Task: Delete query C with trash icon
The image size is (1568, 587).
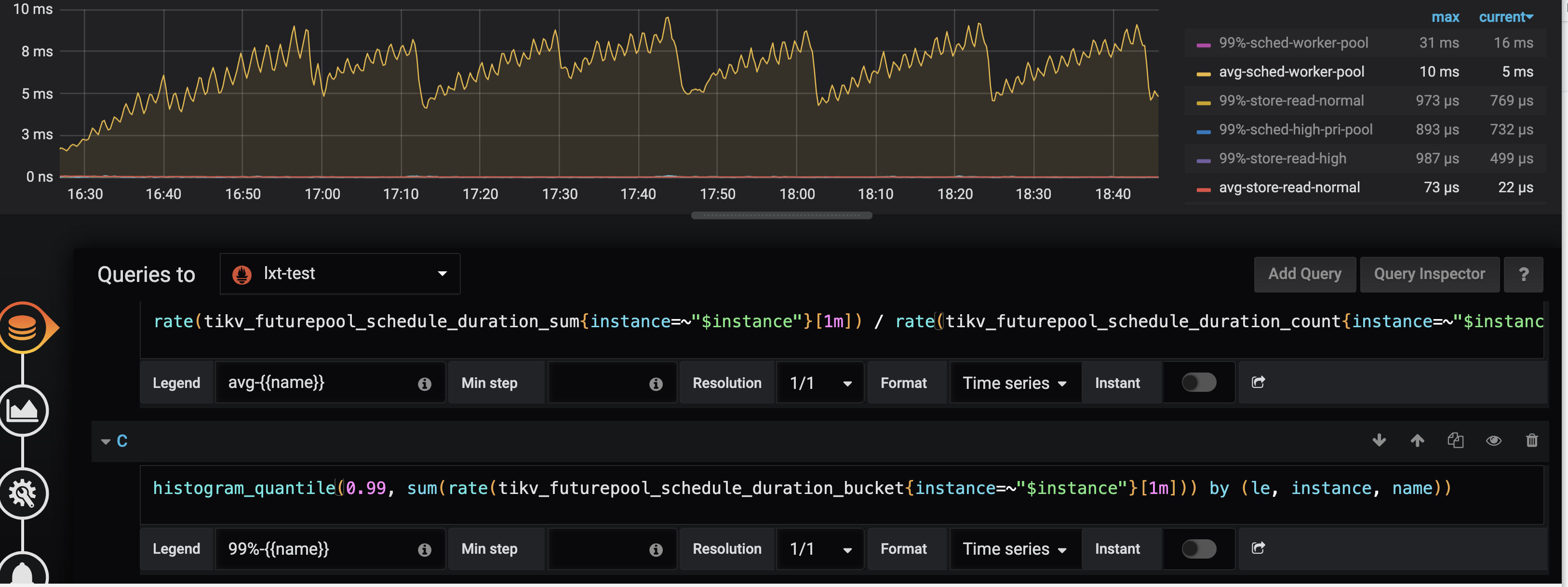Action: (x=1532, y=440)
